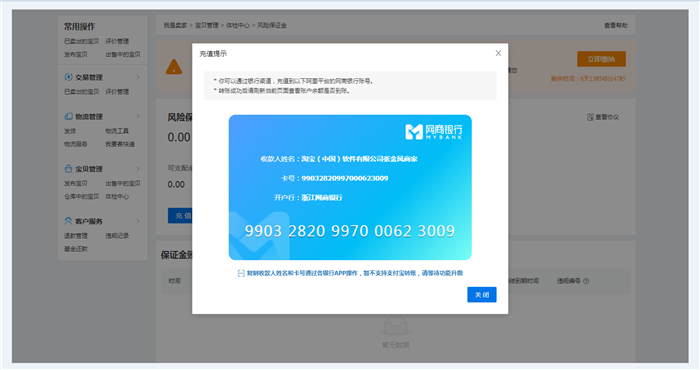Click the 常用操作 heading
This screenshot has height=370, width=700.
click(x=79, y=27)
